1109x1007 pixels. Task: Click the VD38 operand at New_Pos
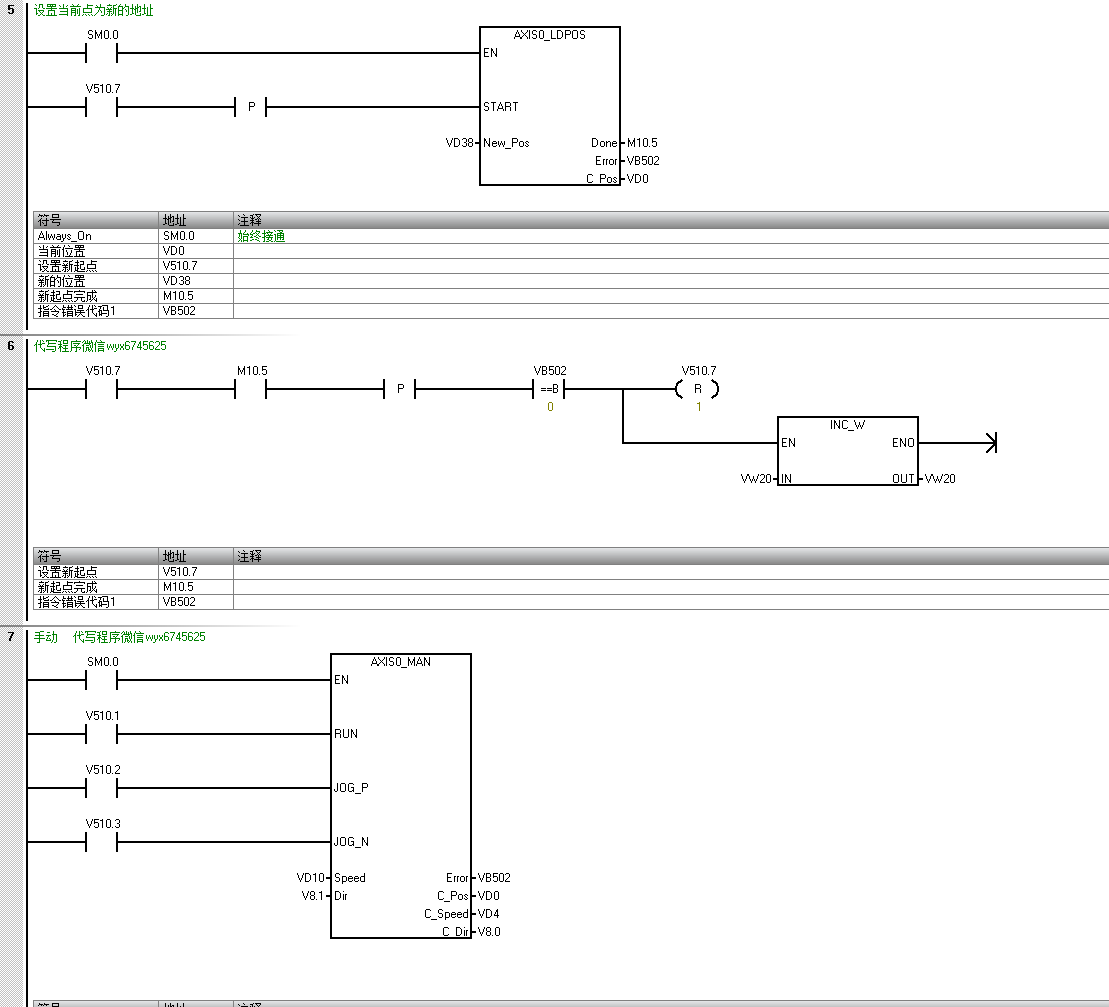pos(459,143)
